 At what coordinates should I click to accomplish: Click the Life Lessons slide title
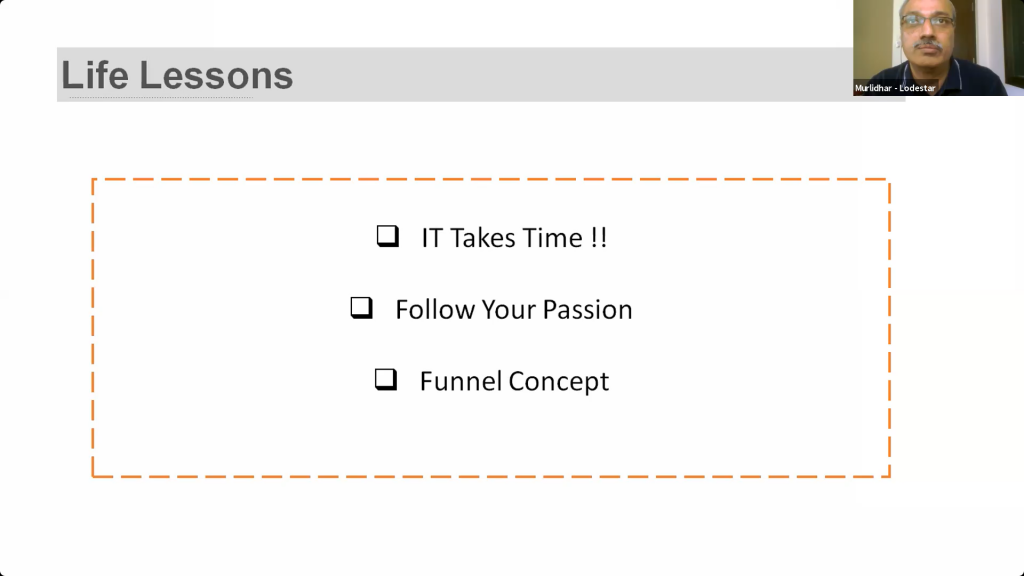pyautogui.click(x=177, y=75)
